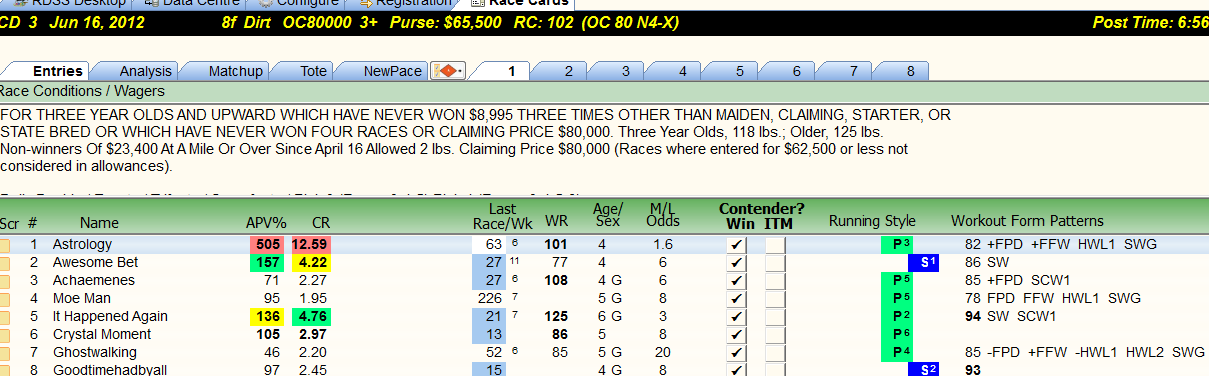1209x376 pixels.
Task: Check ITM contender box for Achaemenes
Action: coord(776,280)
